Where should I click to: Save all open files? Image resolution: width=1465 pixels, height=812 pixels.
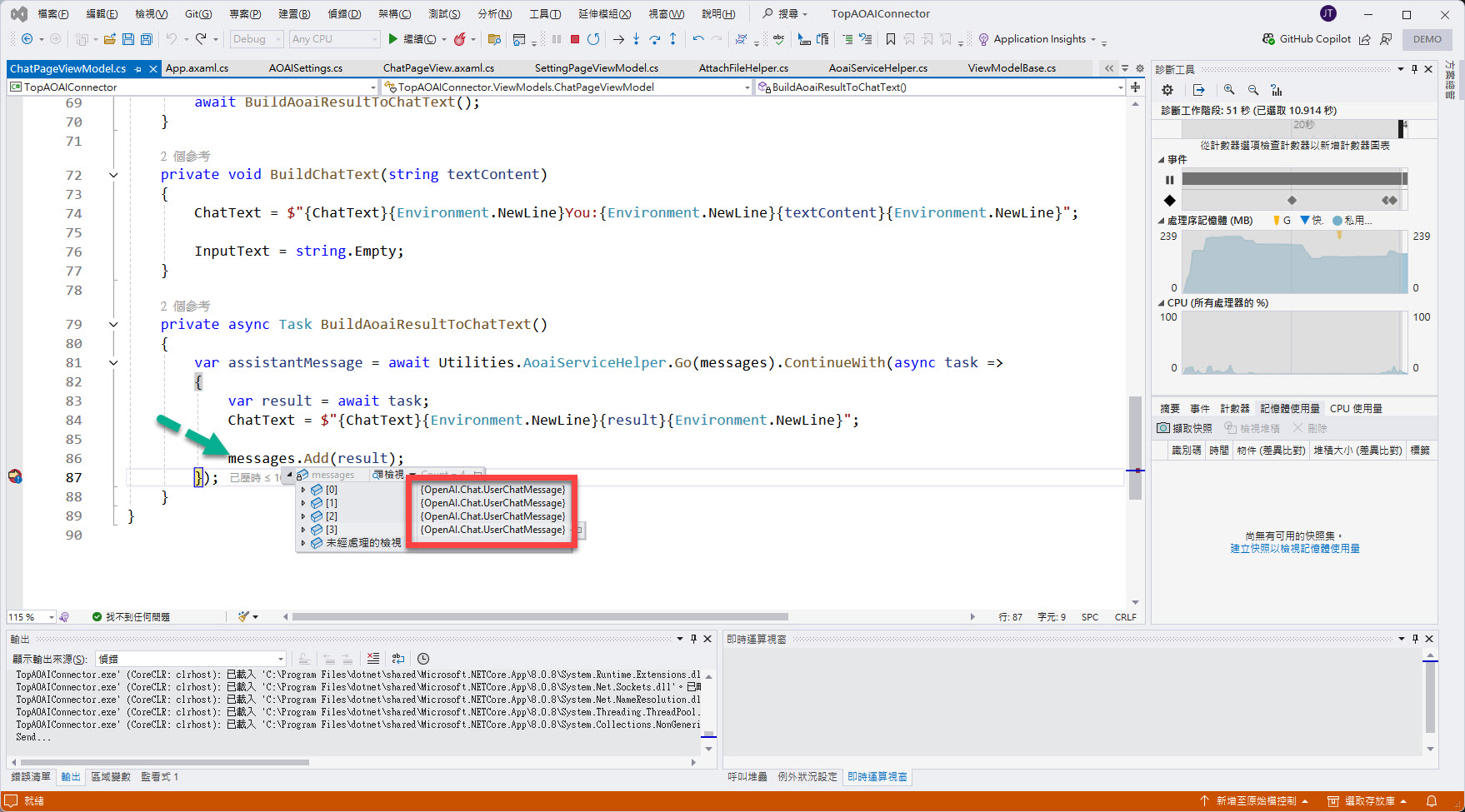tap(146, 39)
